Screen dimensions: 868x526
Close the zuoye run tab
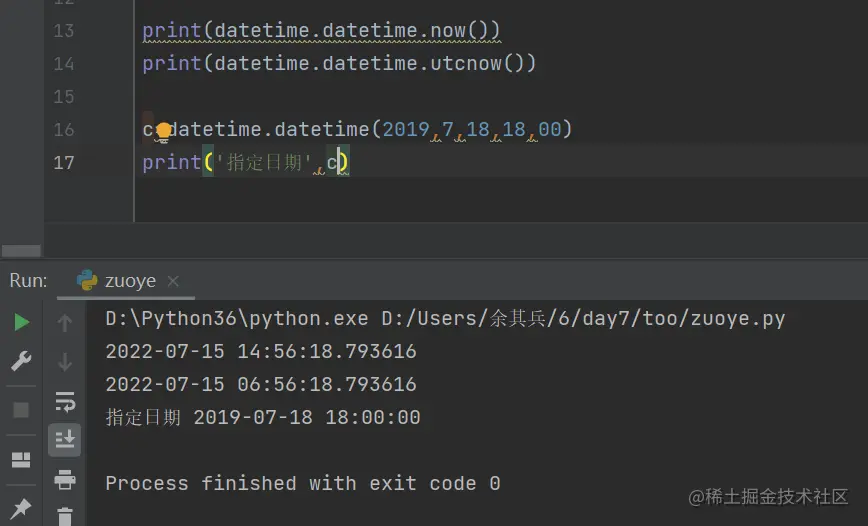coord(173,281)
